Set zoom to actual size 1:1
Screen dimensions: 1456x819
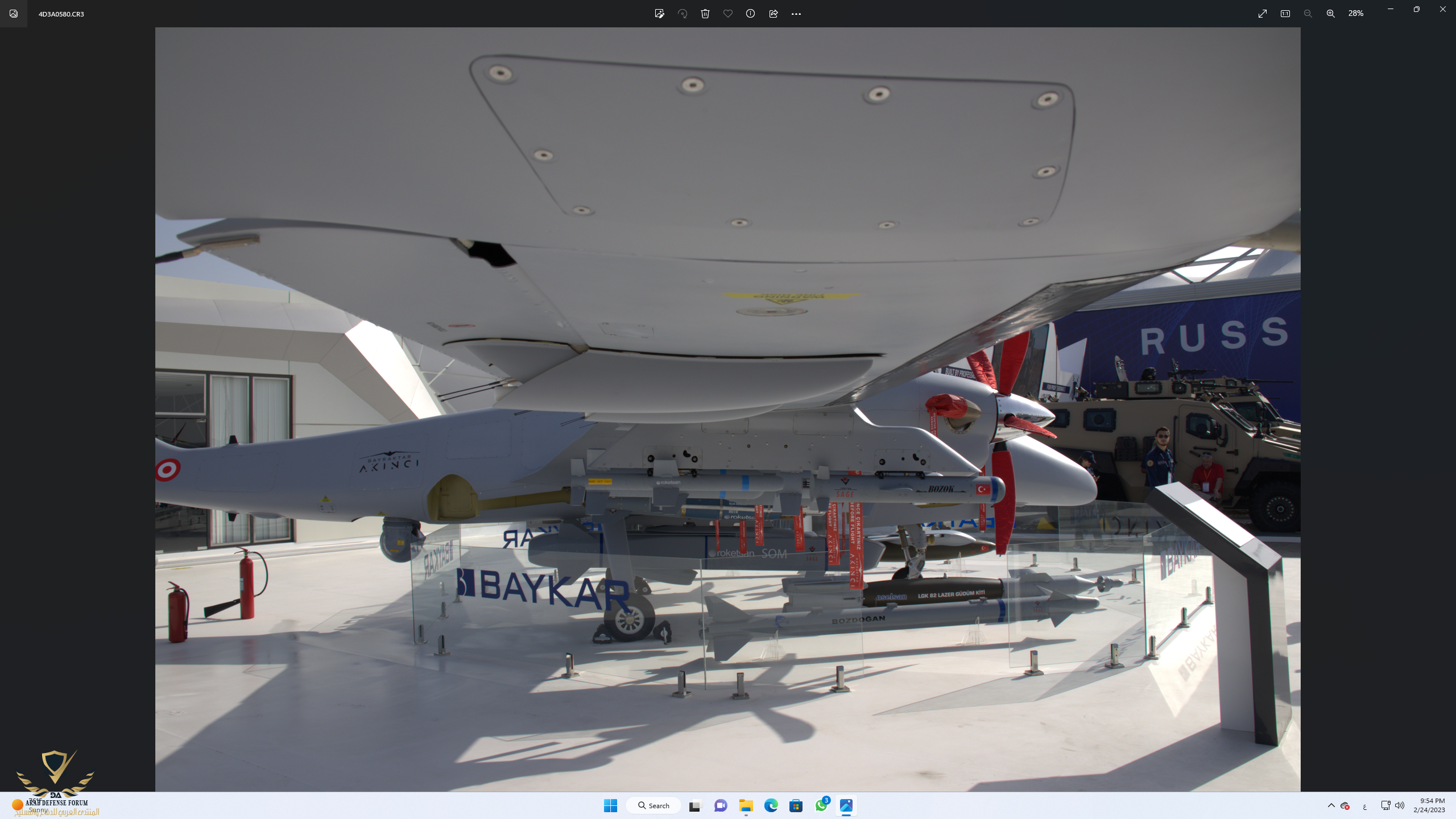tap(1285, 14)
